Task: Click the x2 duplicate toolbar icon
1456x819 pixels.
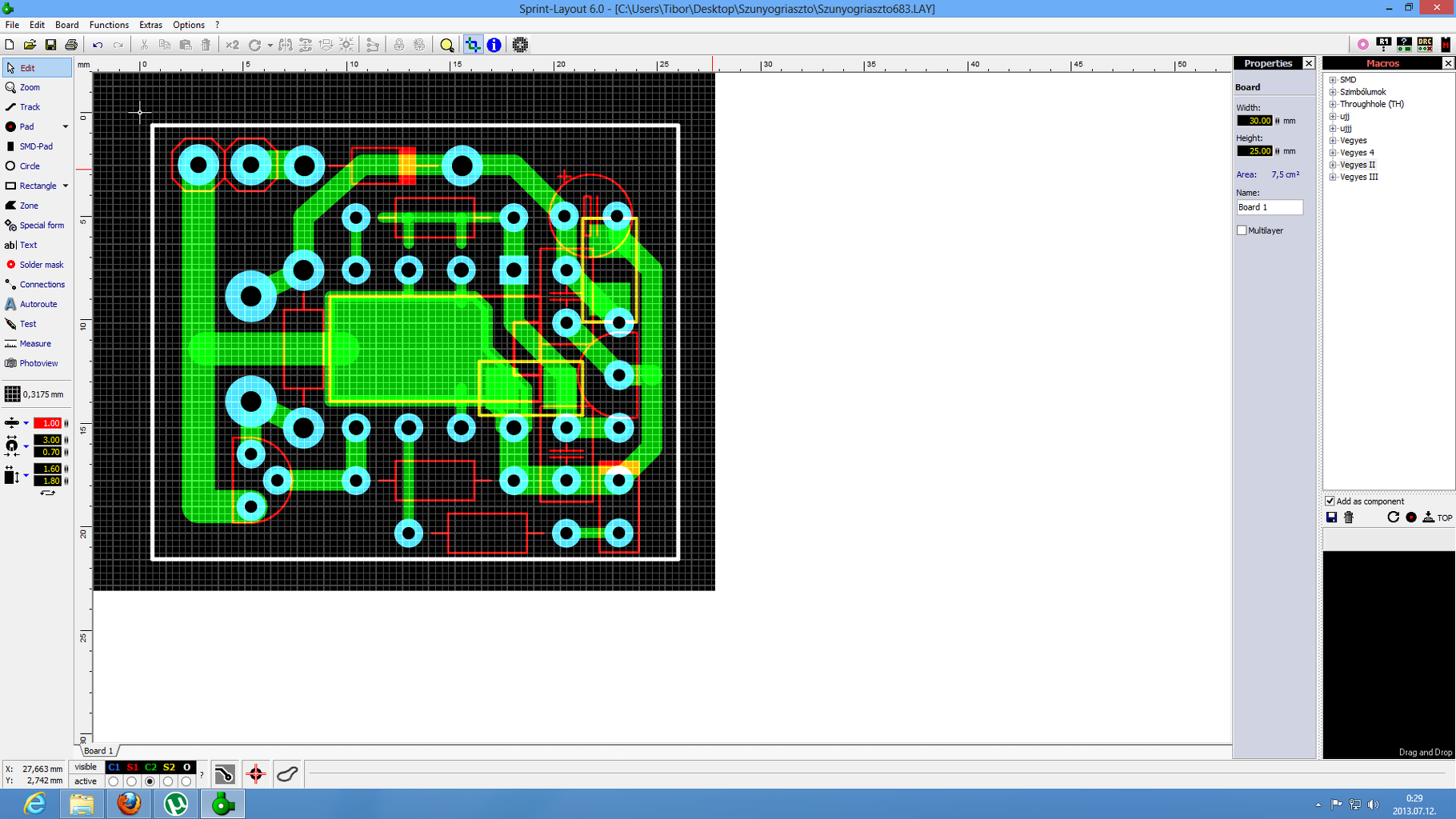Action: pos(232,45)
